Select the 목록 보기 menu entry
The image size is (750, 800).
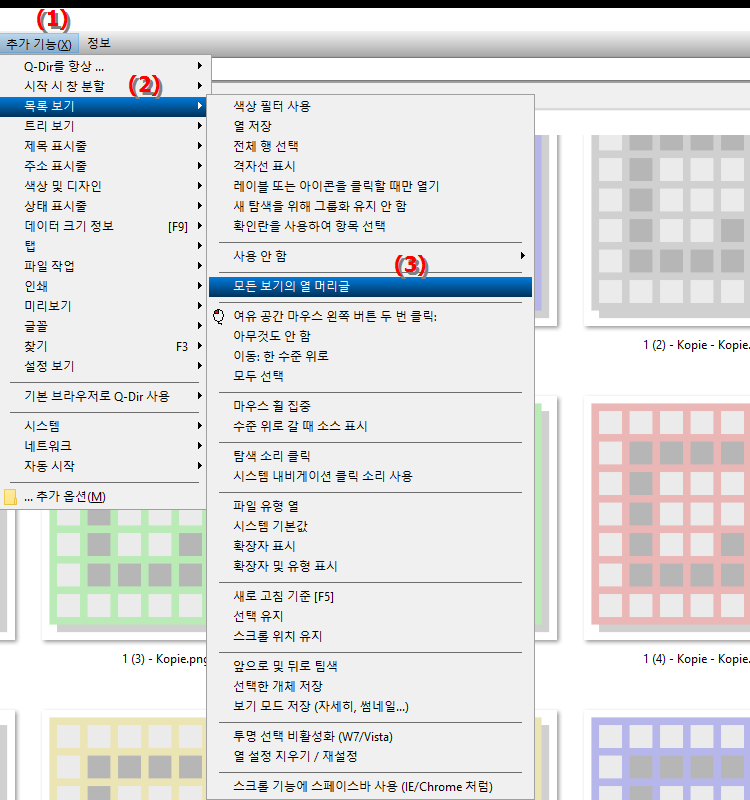coord(105,106)
